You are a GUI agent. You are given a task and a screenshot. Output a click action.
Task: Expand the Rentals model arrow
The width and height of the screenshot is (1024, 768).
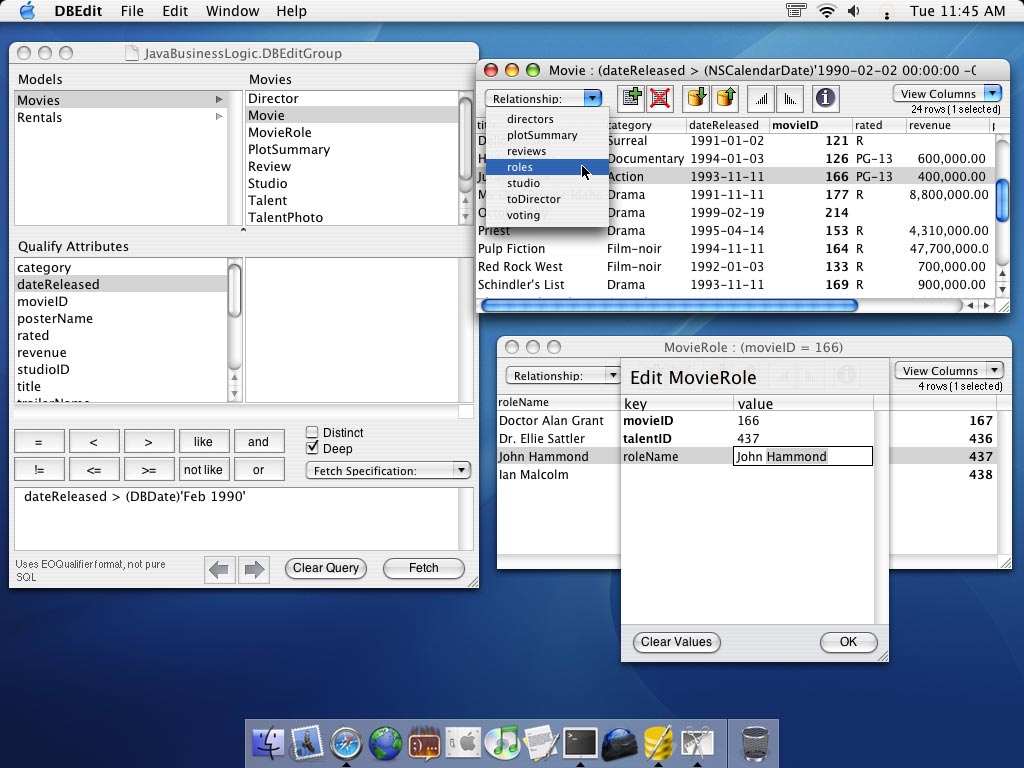(x=219, y=117)
